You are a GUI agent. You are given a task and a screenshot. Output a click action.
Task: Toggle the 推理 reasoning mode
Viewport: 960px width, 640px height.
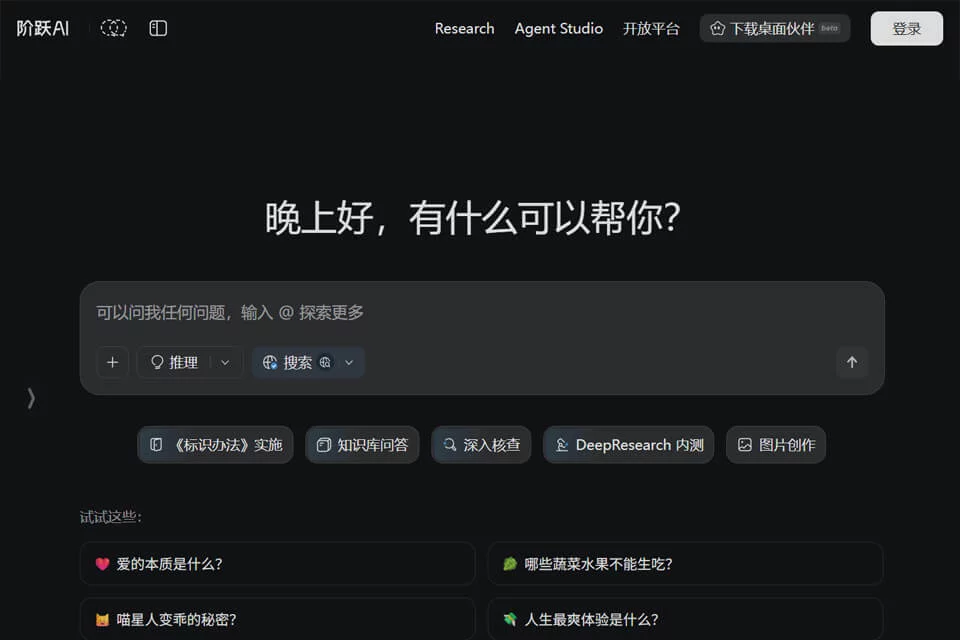(174, 363)
